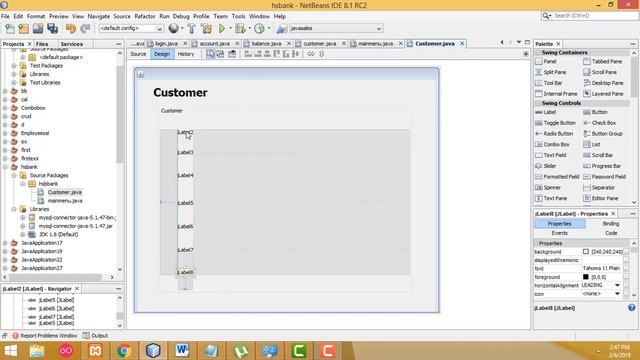Click the Search field at the top right
The image size is (640, 360).
[x=589, y=16]
